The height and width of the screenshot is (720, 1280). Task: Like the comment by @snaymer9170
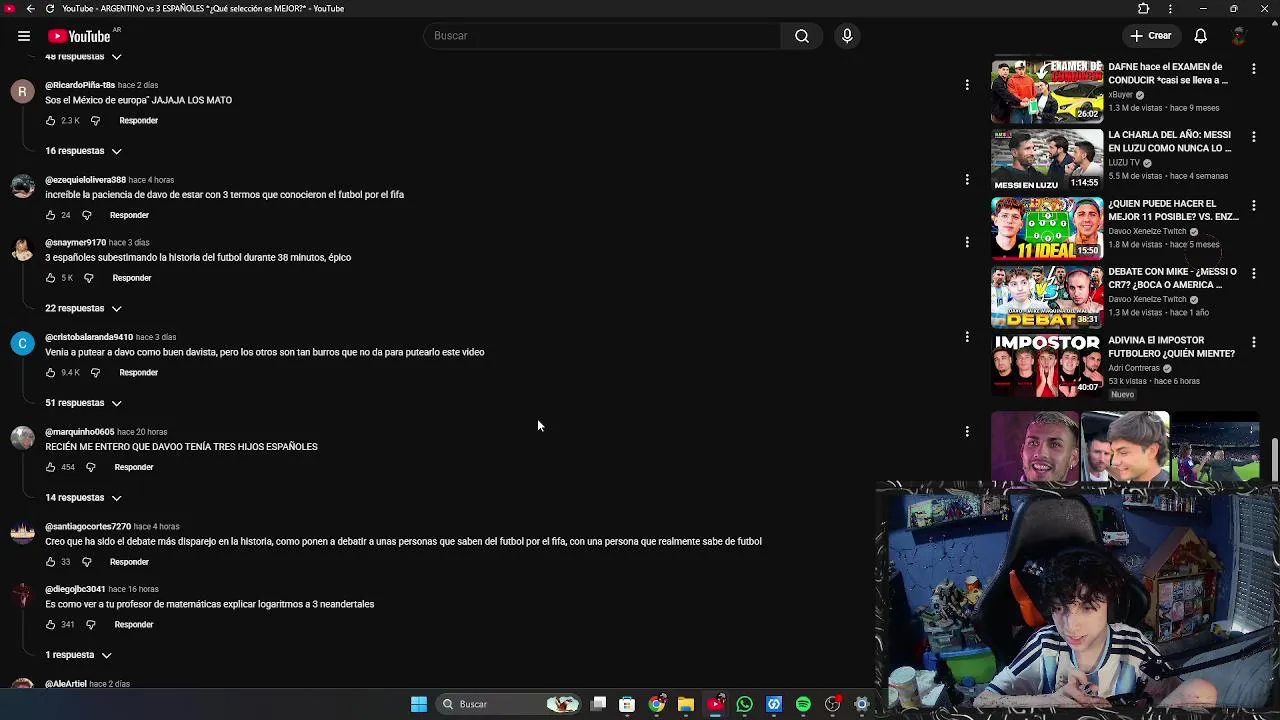coord(51,278)
